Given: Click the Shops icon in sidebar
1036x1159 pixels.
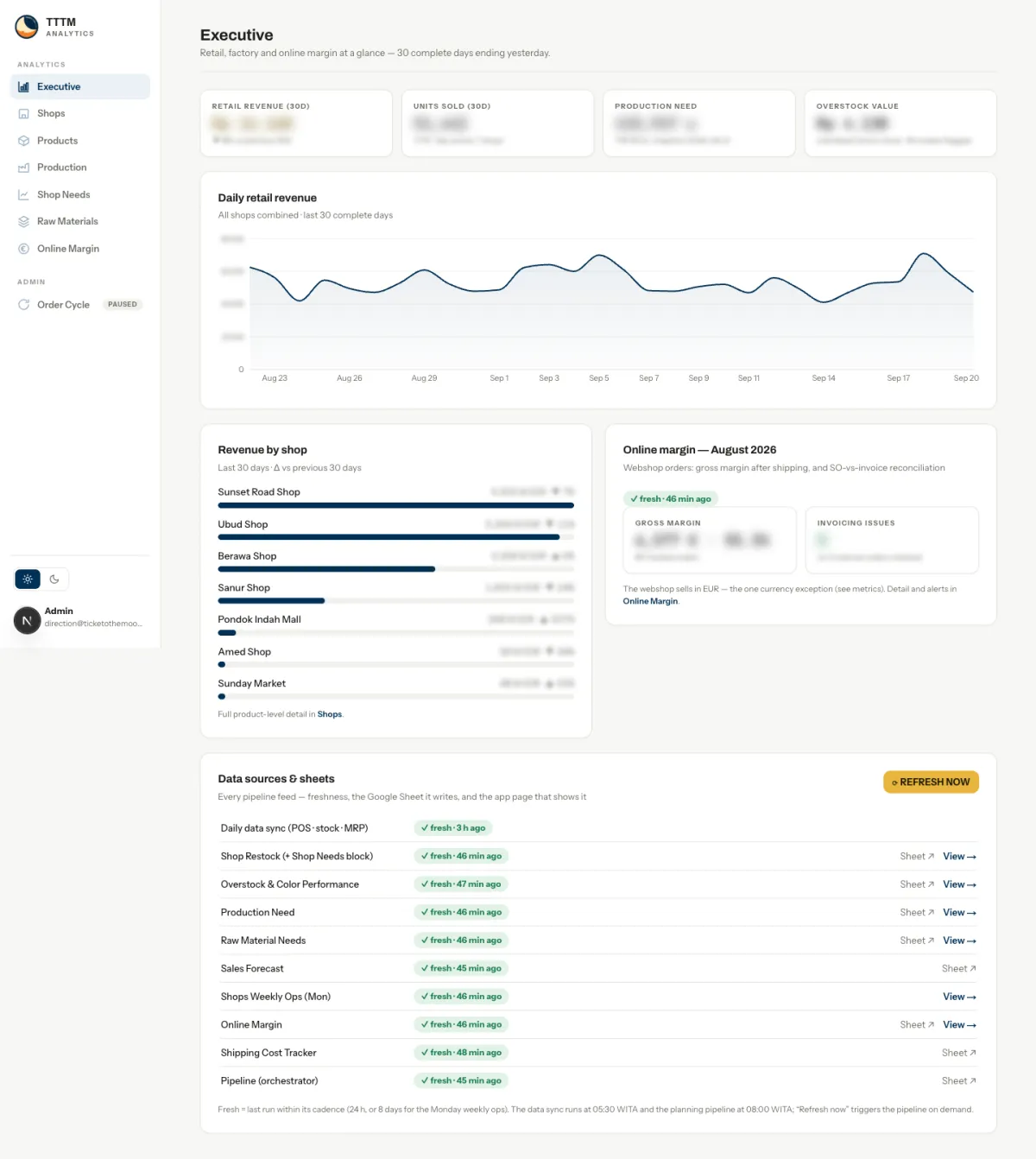Looking at the screenshot, I should pyautogui.click(x=24, y=113).
